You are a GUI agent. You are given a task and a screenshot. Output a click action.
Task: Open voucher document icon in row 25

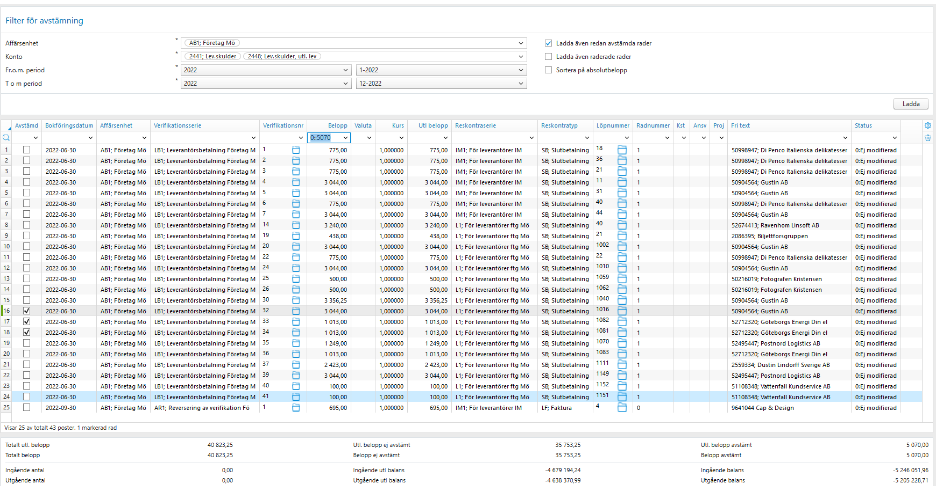point(296,409)
